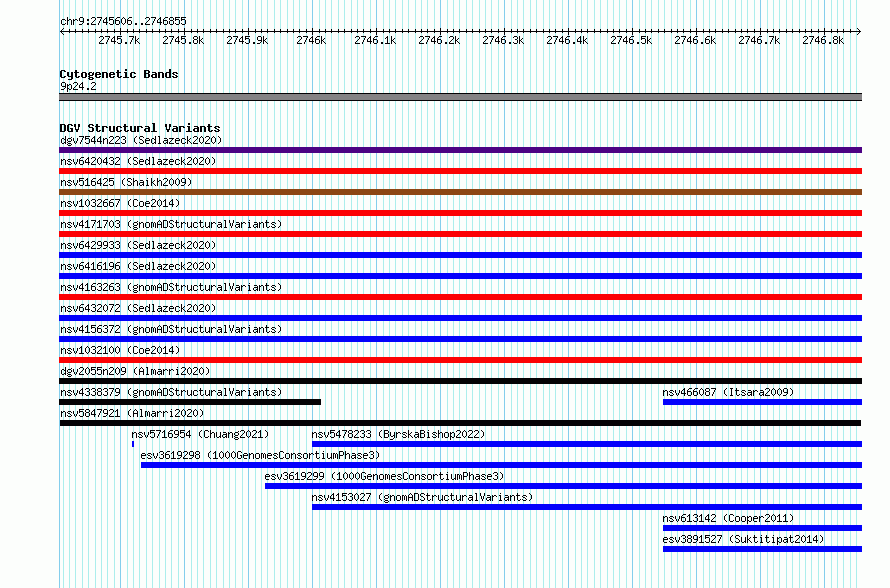This screenshot has height=588, width=890.
Task: Open the dgv2055n209 (Almarri2020) label
Action: tap(135, 371)
